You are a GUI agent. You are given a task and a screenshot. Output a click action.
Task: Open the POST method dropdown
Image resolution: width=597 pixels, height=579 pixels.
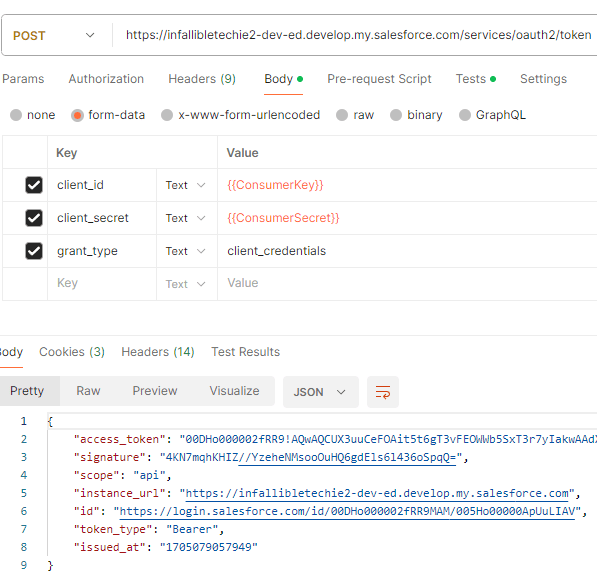(x=54, y=35)
